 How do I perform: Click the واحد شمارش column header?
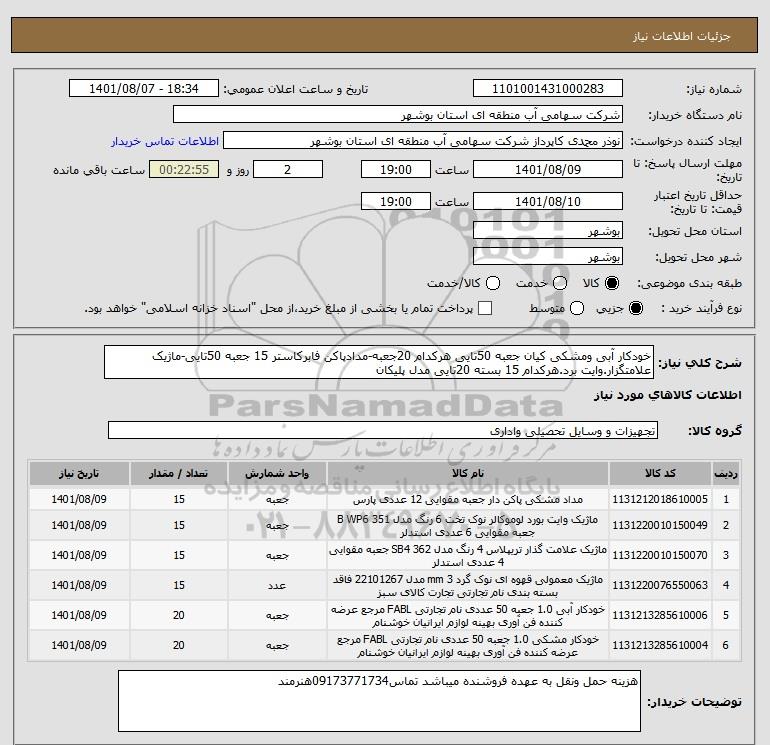pos(277,473)
